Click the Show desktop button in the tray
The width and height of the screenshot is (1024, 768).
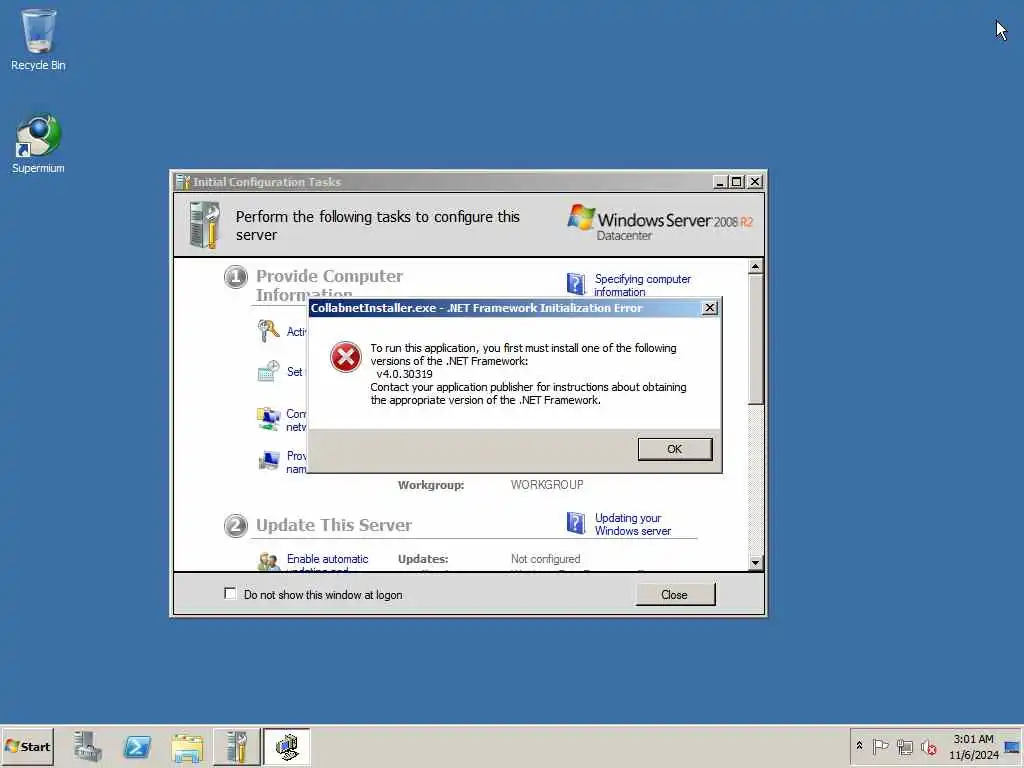coord(1012,746)
